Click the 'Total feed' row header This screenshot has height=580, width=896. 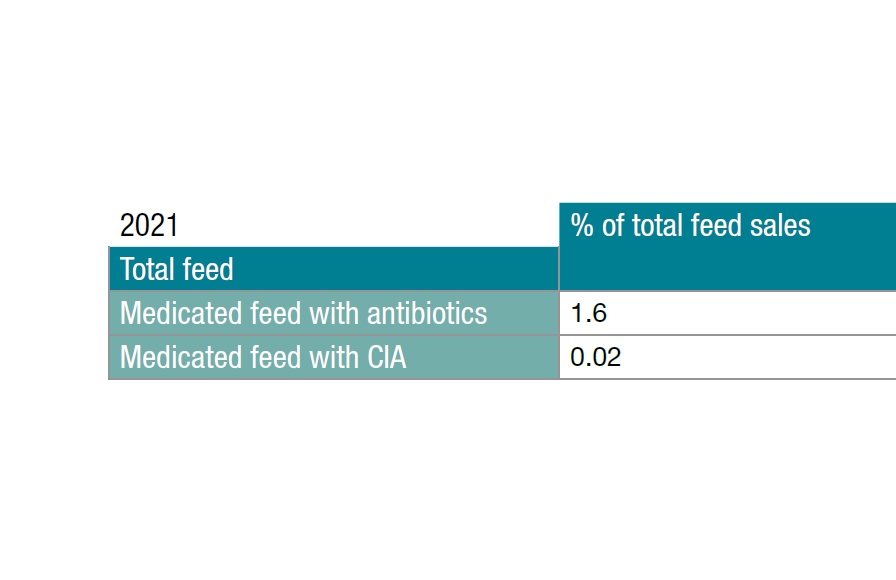point(177,269)
